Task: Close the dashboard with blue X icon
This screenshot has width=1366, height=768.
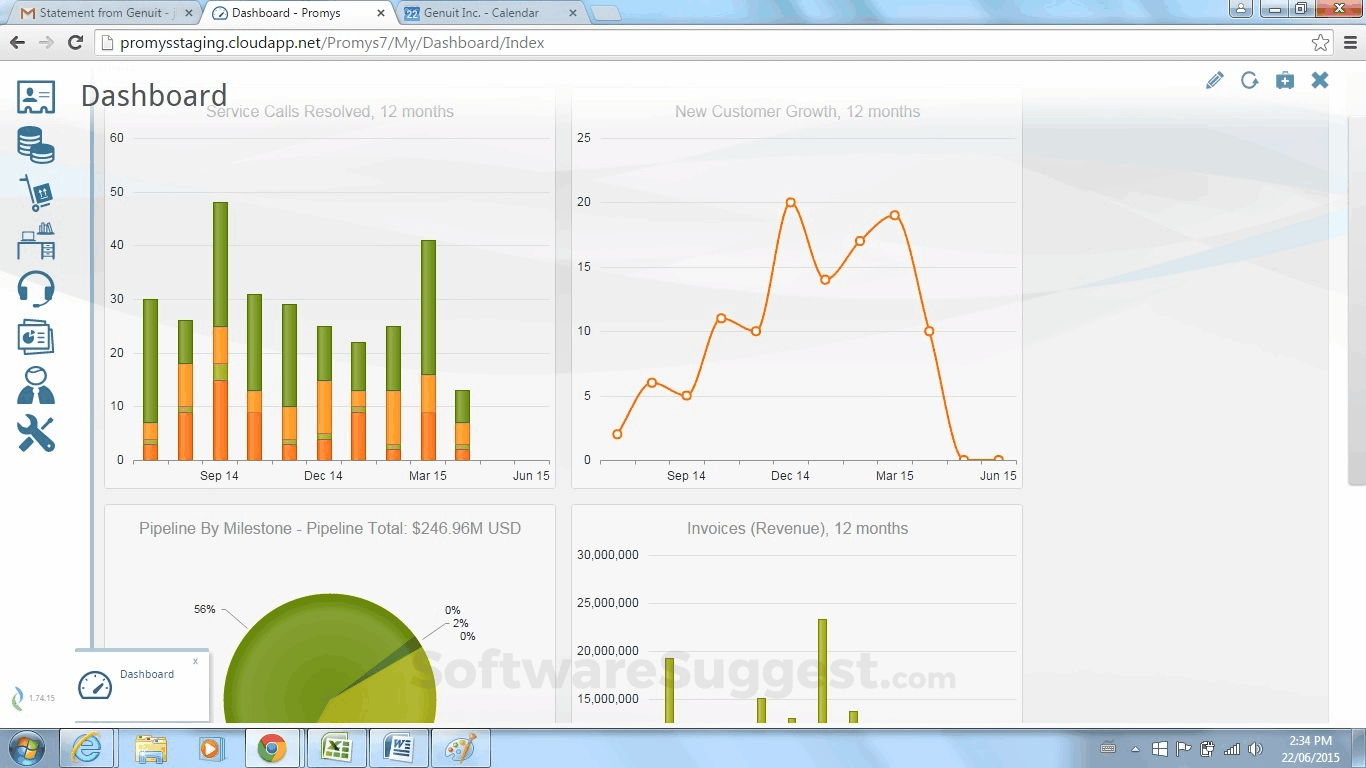Action: tap(1320, 80)
